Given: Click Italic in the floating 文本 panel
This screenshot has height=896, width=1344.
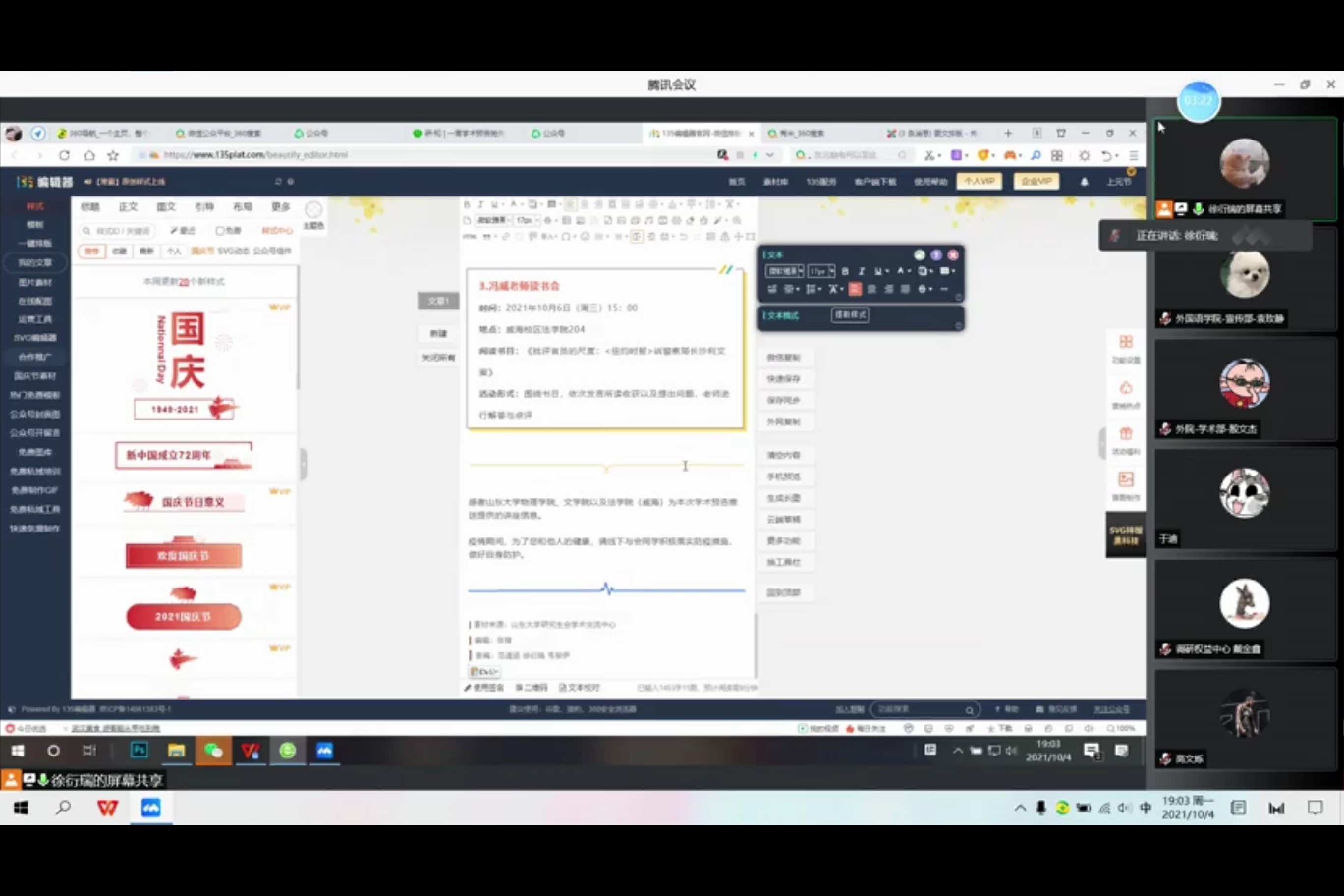Looking at the screenshot, I should click(x=862, y=272).
